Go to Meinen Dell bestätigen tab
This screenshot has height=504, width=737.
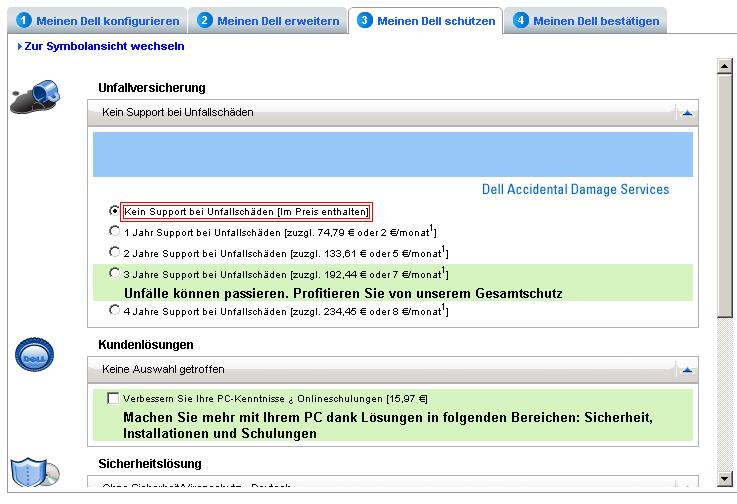tap(585, 21)
